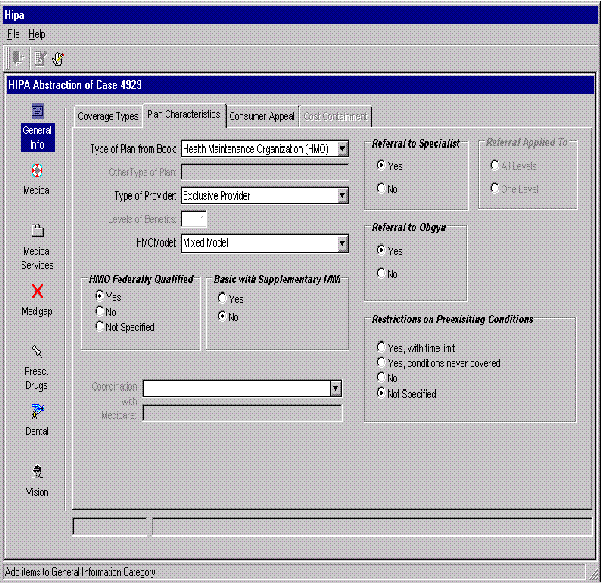Open the File menu
The image size is (601, 584).
(x=14, y=34)
